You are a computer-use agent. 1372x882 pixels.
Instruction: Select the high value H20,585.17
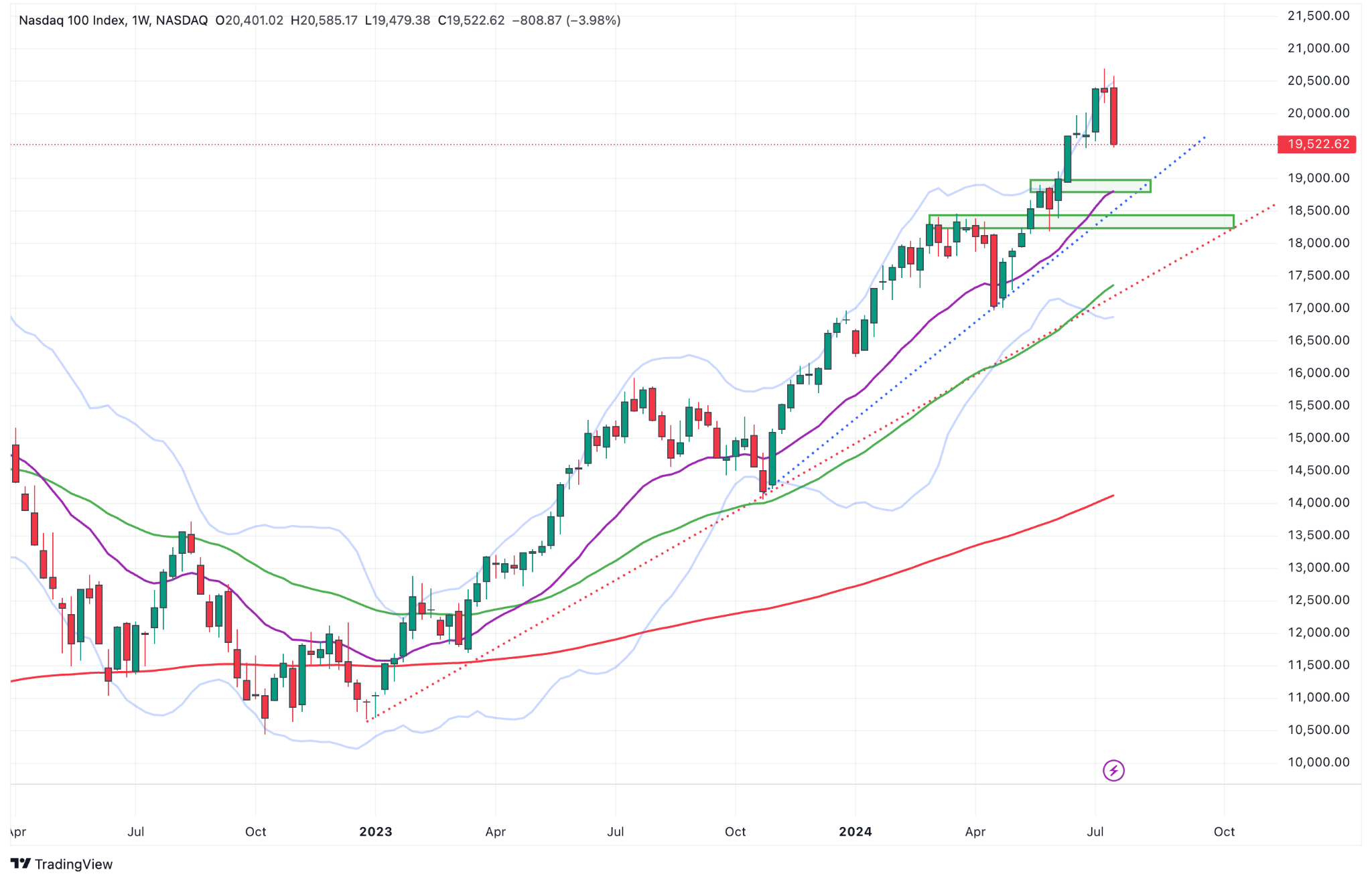[x=324, y=21]
